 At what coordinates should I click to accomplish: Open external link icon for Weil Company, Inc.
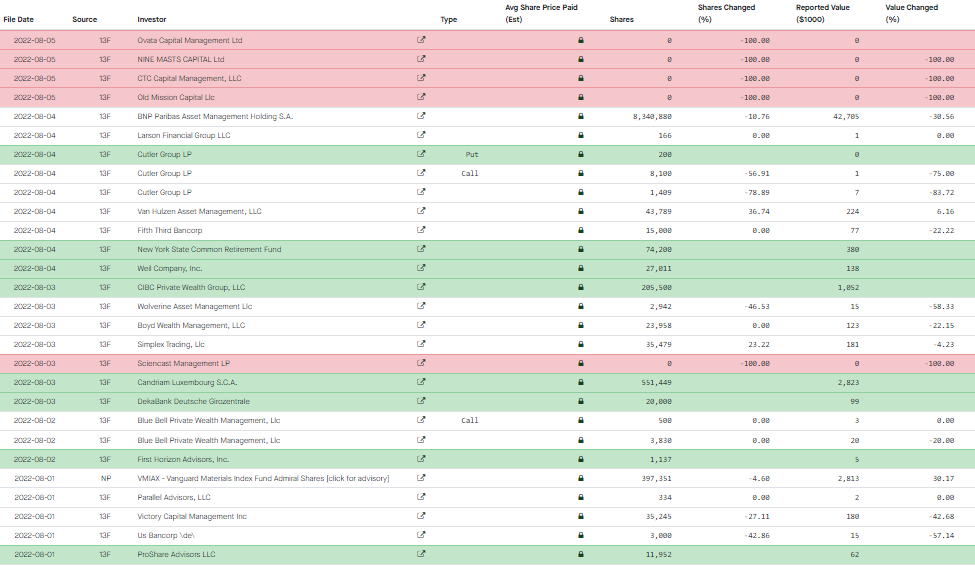(421, 268)
